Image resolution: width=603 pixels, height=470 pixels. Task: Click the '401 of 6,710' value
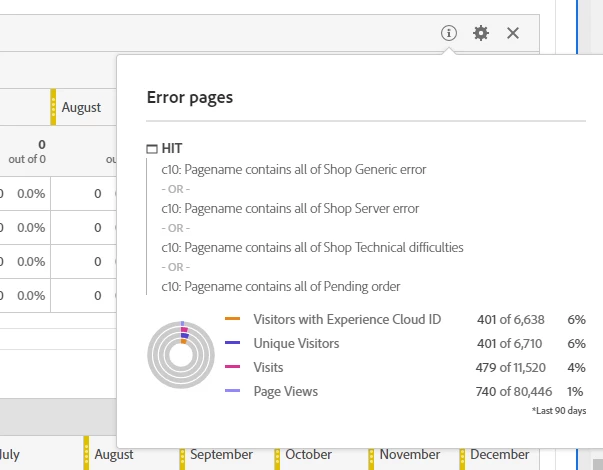pyautogui.click(x=510, y=343)
